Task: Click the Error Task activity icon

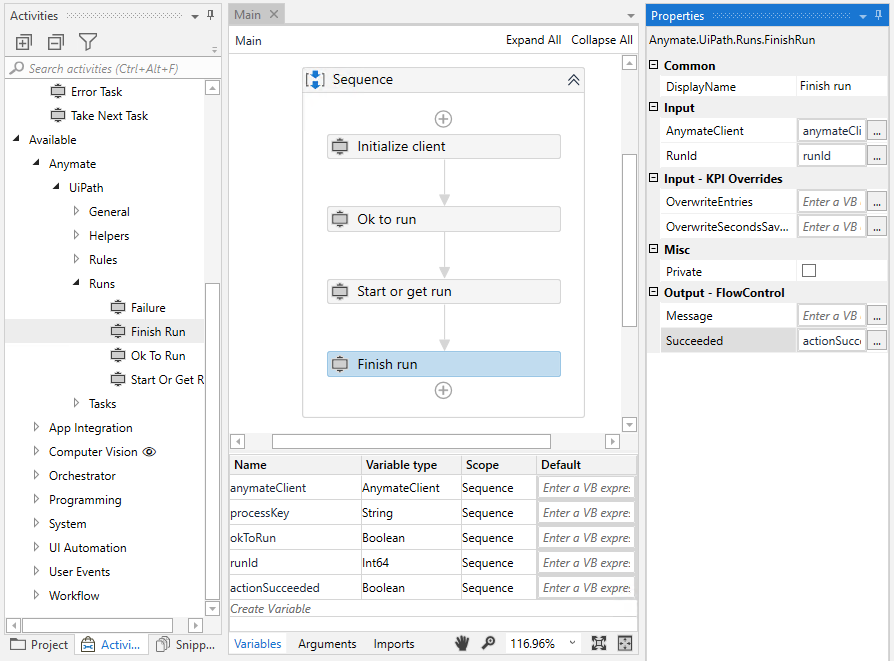Action: 58,91
